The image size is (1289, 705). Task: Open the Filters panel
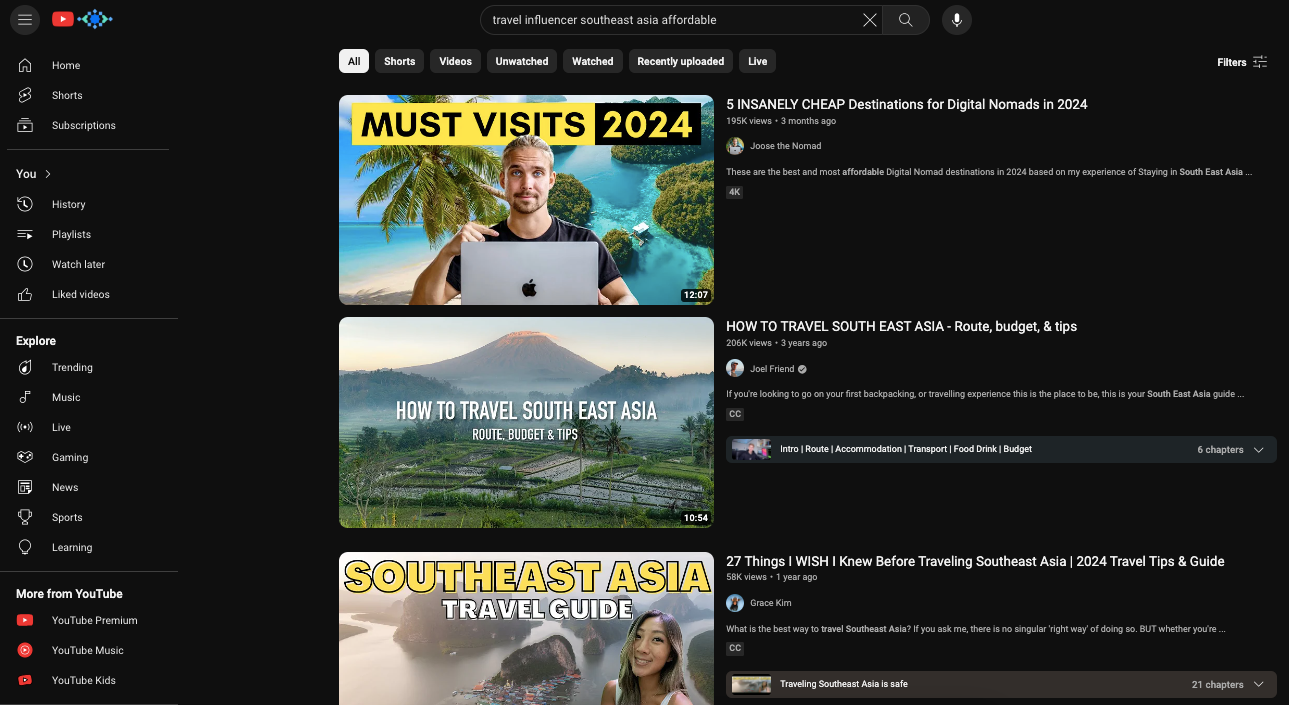[1241, 61]
